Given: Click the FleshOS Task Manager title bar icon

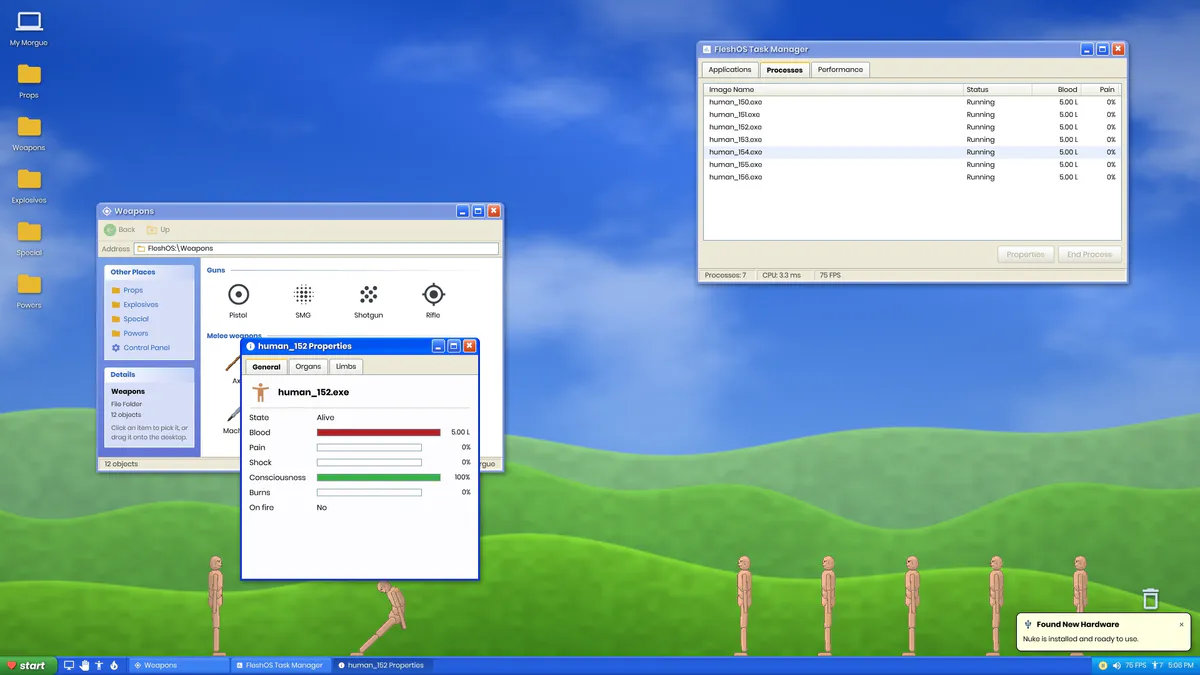Looking at the screenshot, I should click(x=706, y=49).
